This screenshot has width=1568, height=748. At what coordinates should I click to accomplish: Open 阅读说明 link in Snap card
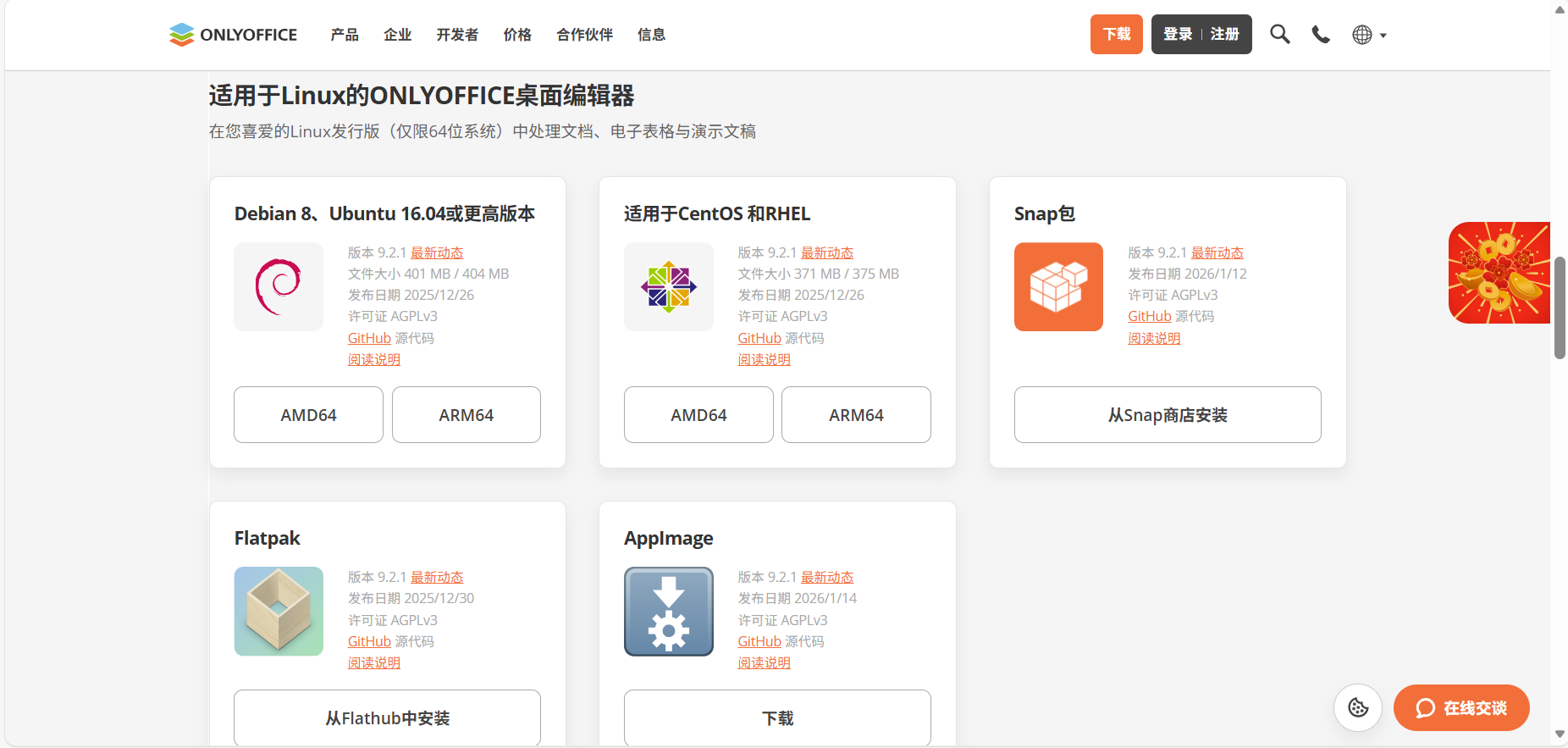pos(1154,338)
